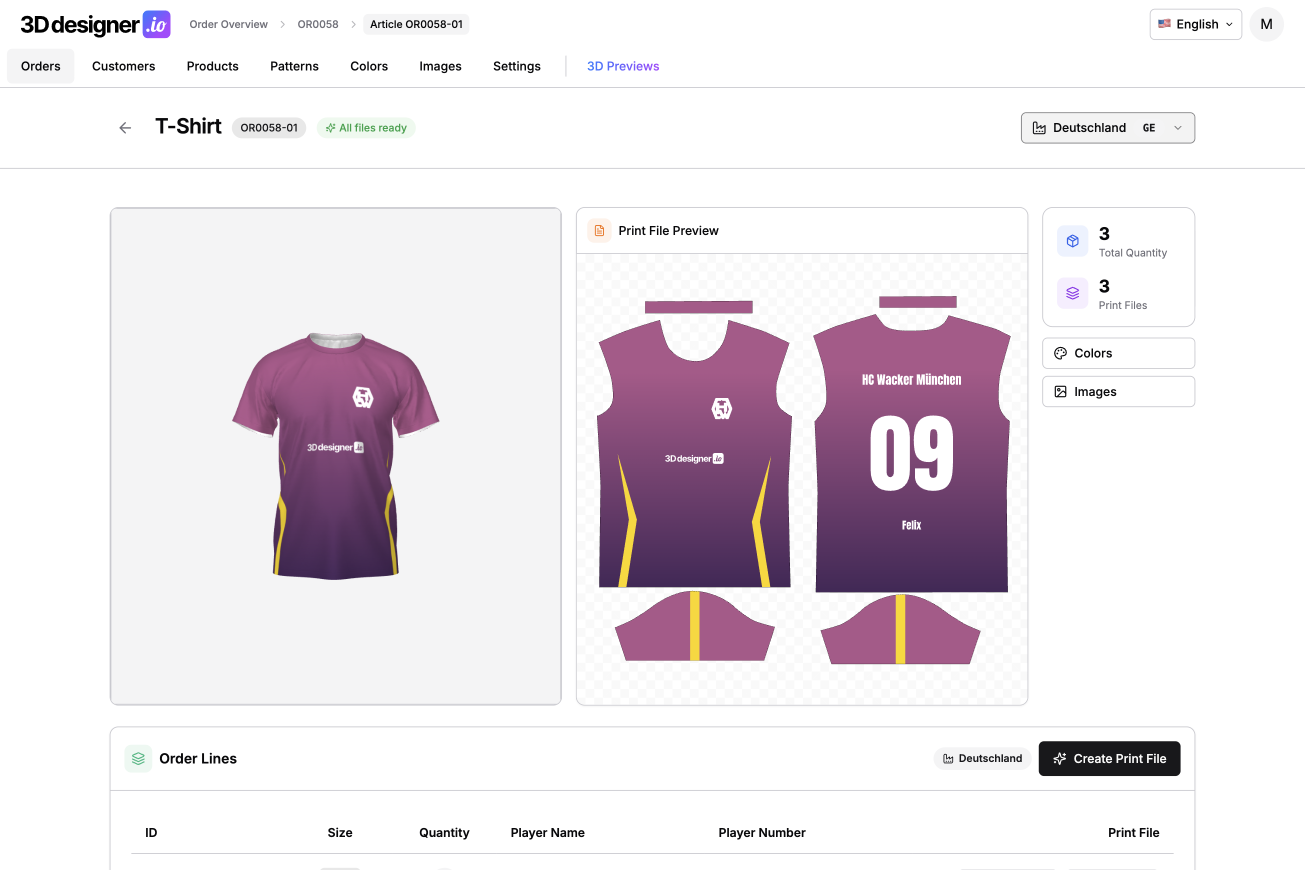Click the 3Ddesigner.io logo
This screenshot has width=1305, height=870.
coord(95,24)
